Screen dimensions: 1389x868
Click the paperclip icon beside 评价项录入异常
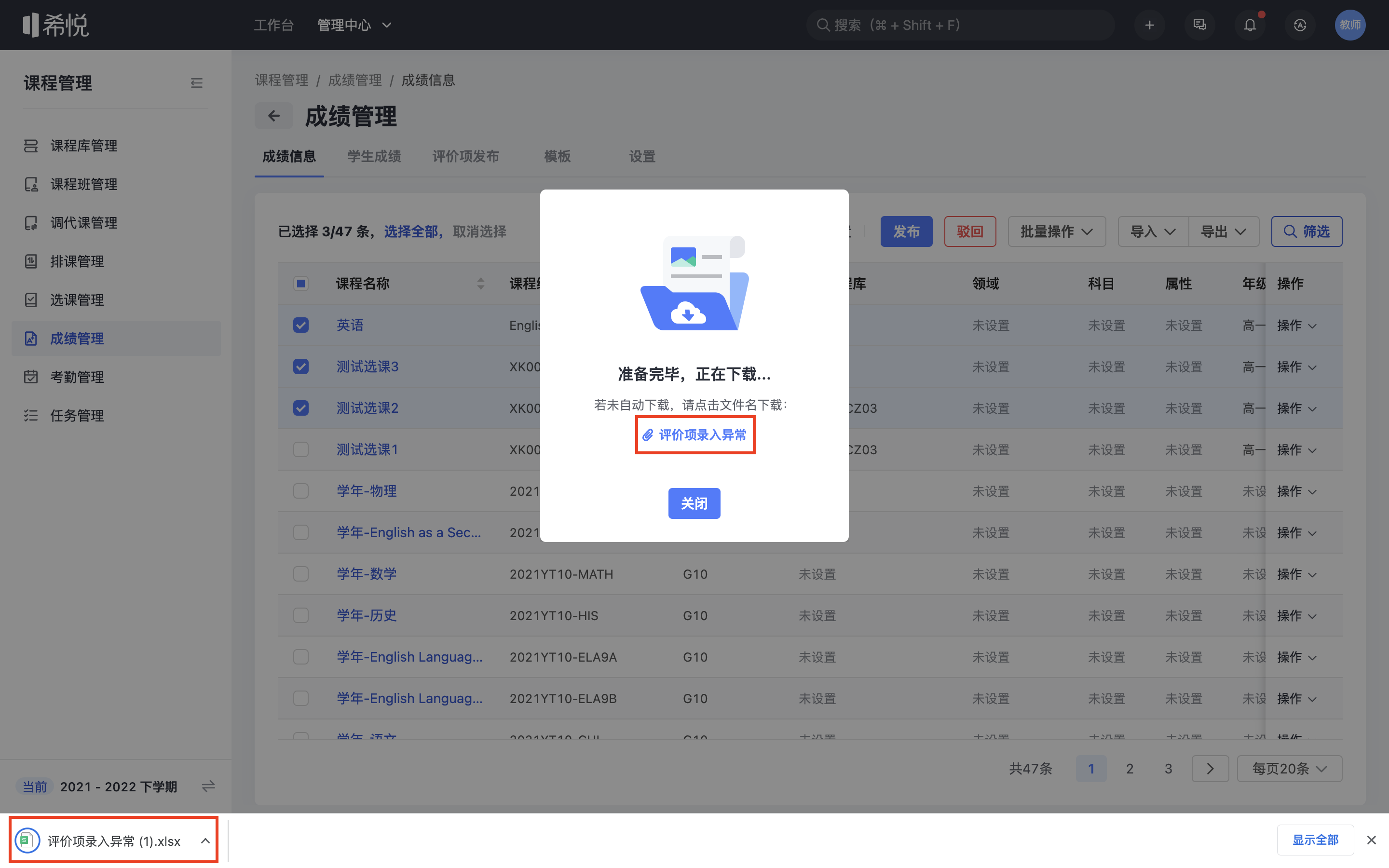point(647,435)
